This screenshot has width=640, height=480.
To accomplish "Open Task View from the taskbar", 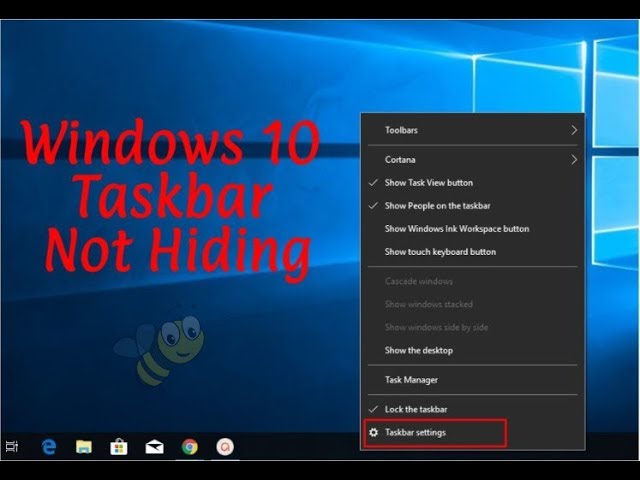I will 12,446.
